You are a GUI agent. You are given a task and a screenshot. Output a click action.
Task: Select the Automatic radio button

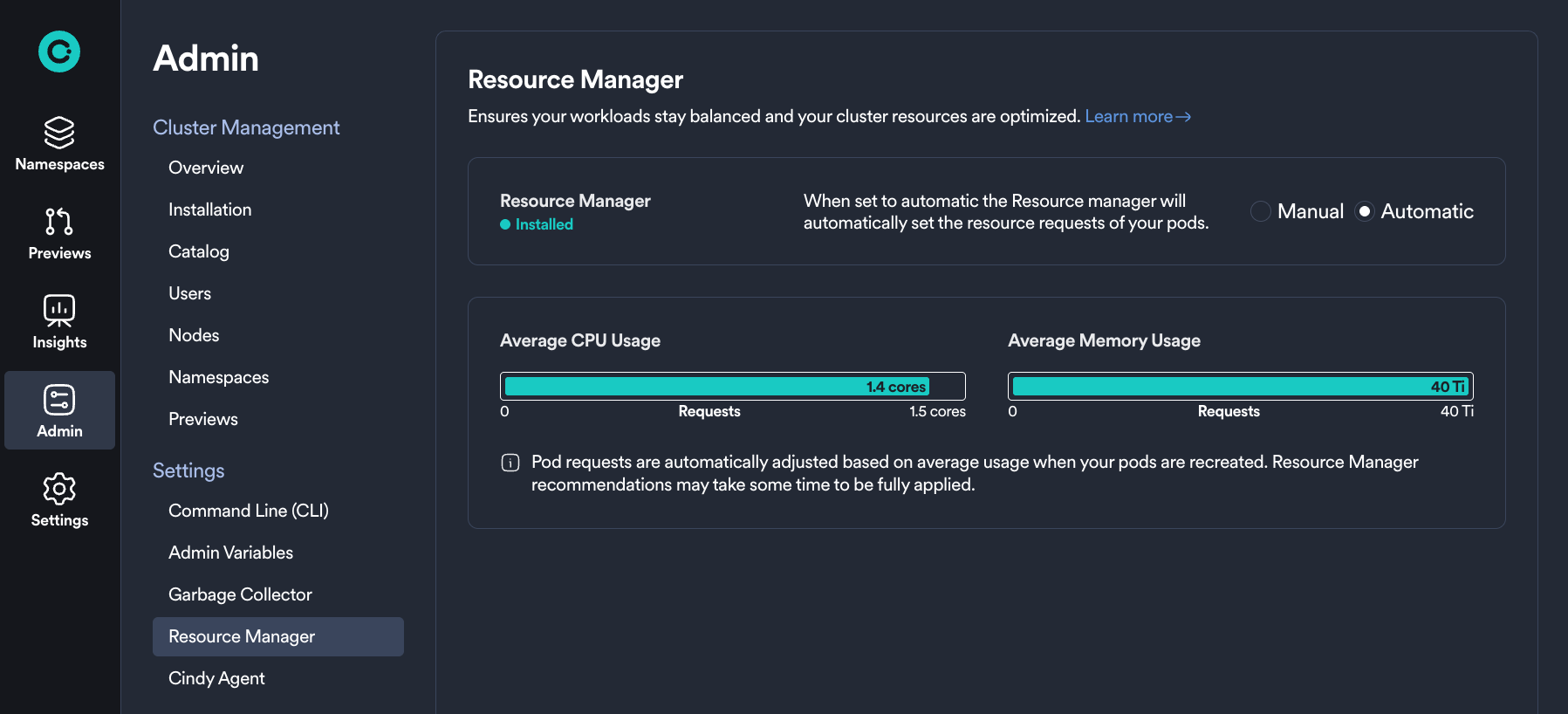pos(1365,211)
